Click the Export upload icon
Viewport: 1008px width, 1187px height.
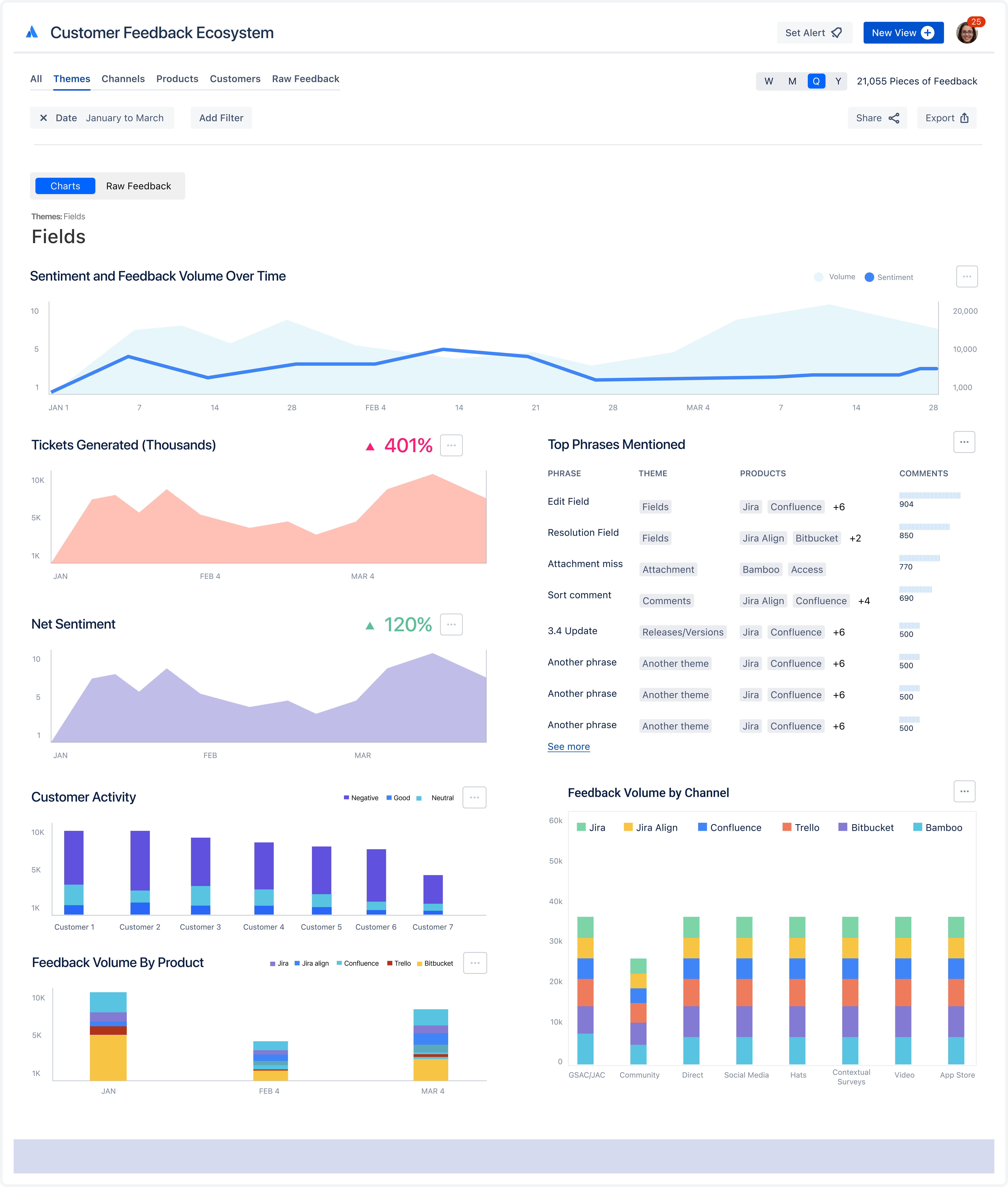pos(965,118)
